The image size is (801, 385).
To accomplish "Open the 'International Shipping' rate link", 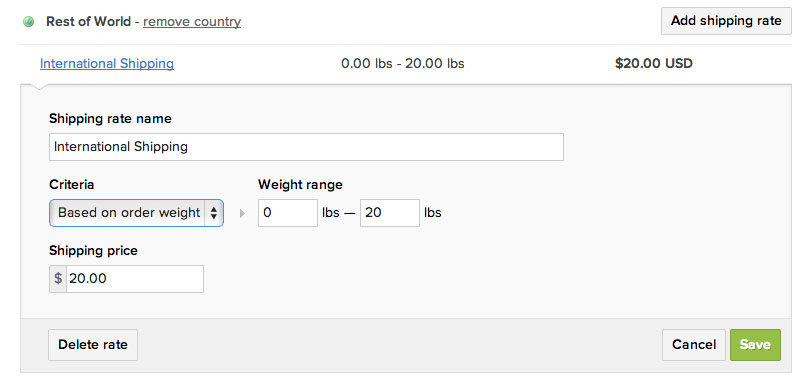I will (107, 64).
